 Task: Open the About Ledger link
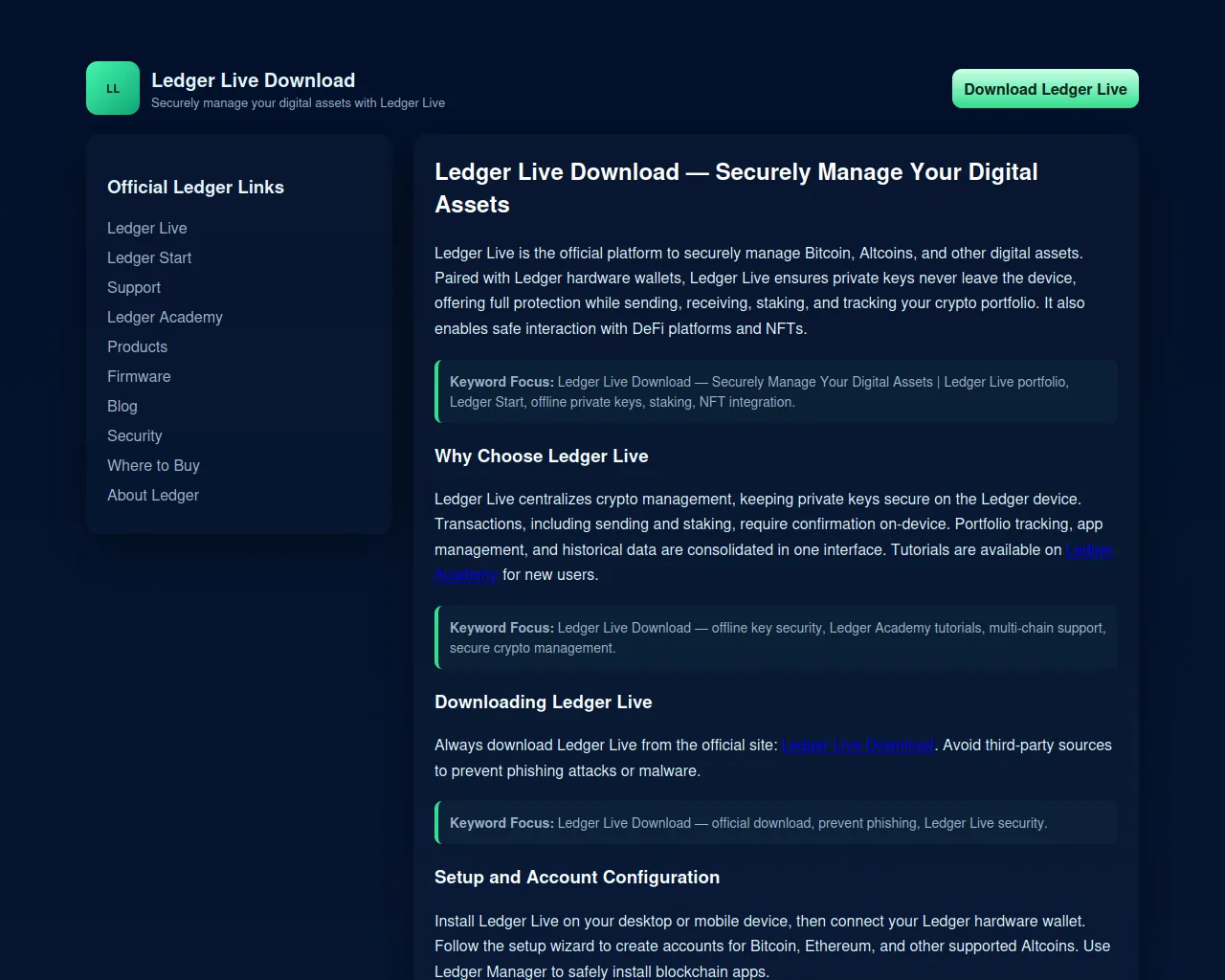pos(153,495)
